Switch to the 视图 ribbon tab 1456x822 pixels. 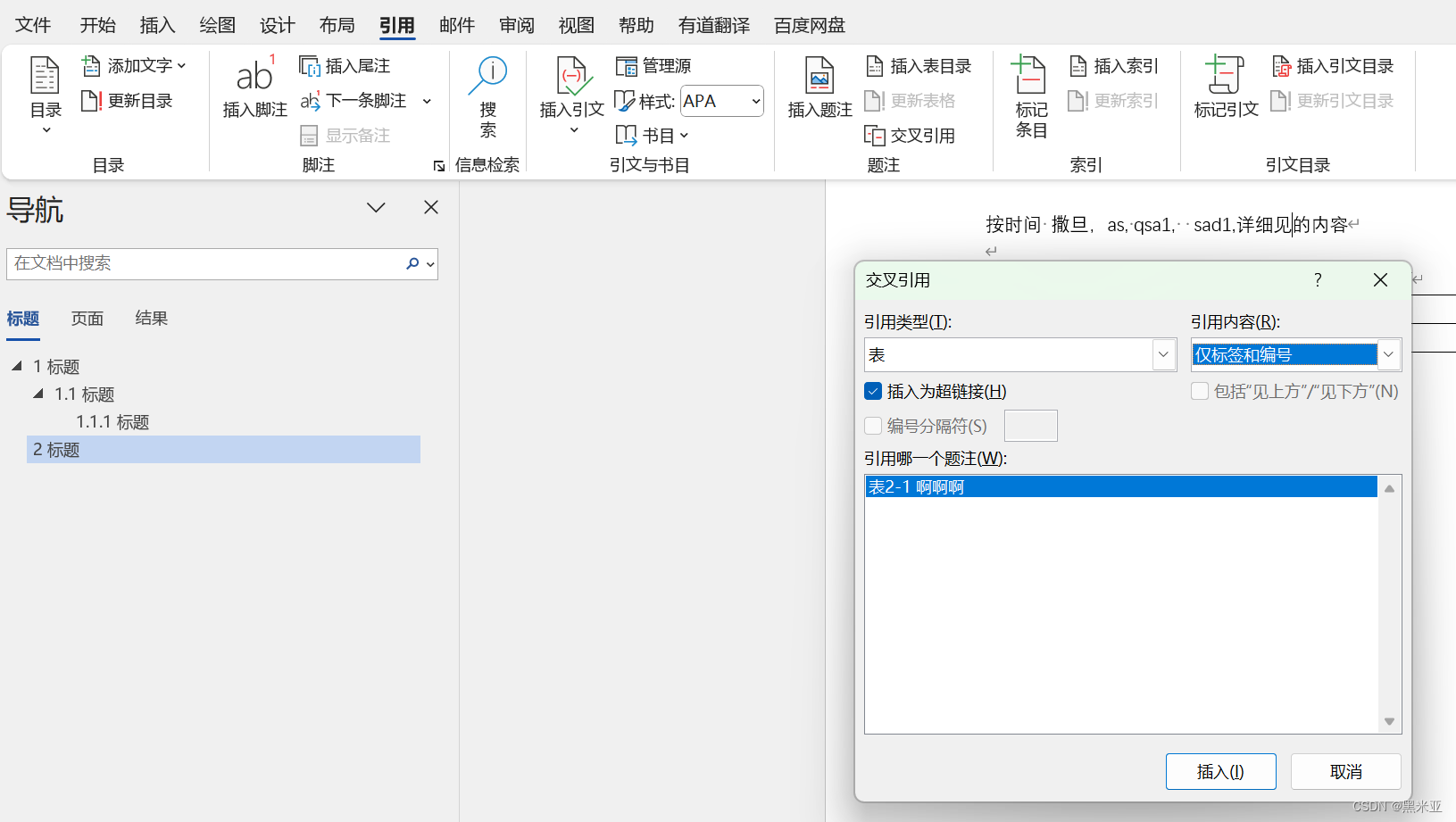tap(577, 25)
